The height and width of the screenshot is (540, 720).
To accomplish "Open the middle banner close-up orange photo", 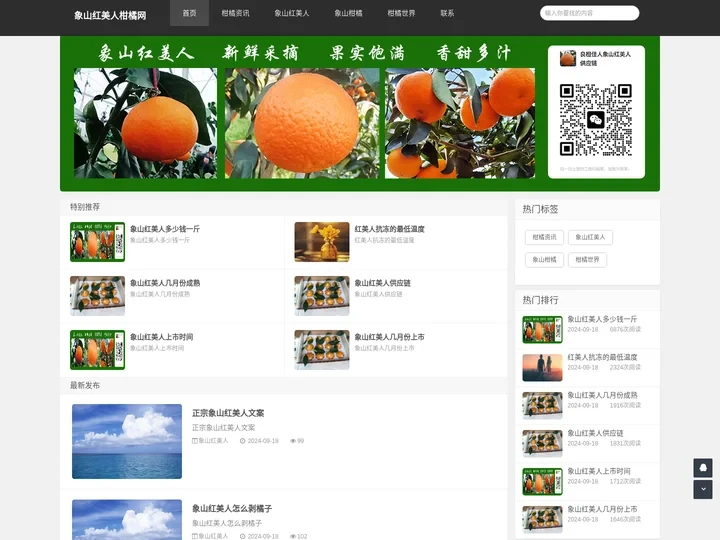I will (x=302, y=123).
